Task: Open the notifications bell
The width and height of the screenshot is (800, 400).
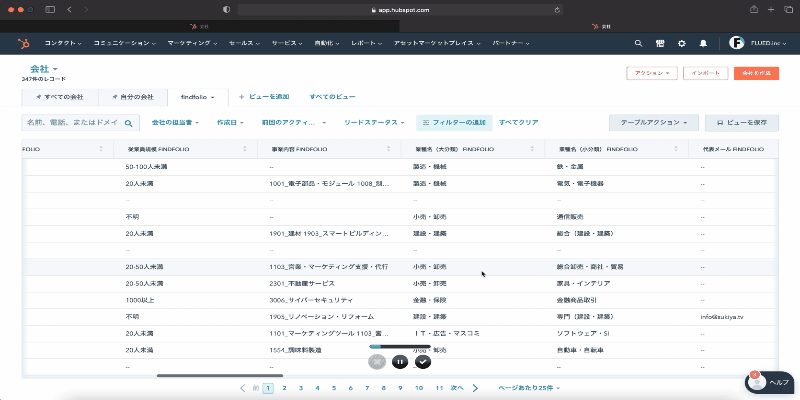Action: tap(703, 44)
